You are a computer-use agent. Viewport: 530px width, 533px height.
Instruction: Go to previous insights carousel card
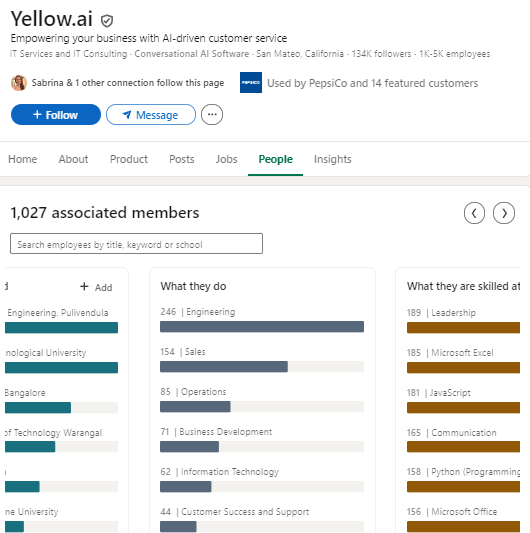(x=474, y=213)
